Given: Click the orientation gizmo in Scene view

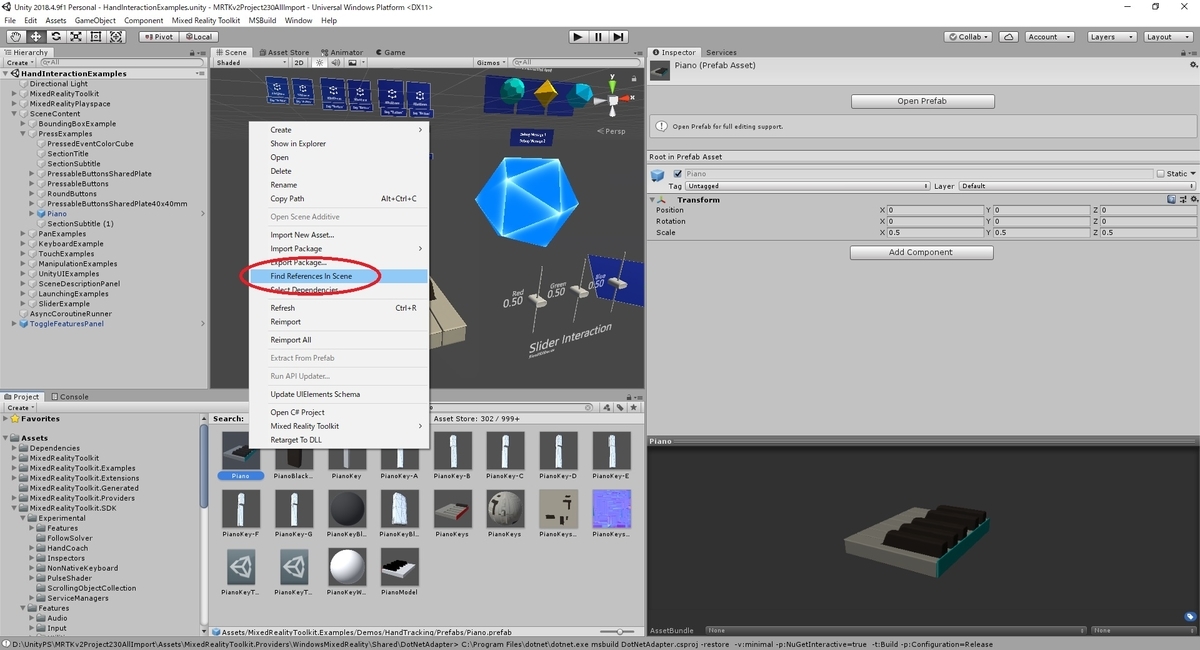Looking at the screenshot, I should [611, 101].
